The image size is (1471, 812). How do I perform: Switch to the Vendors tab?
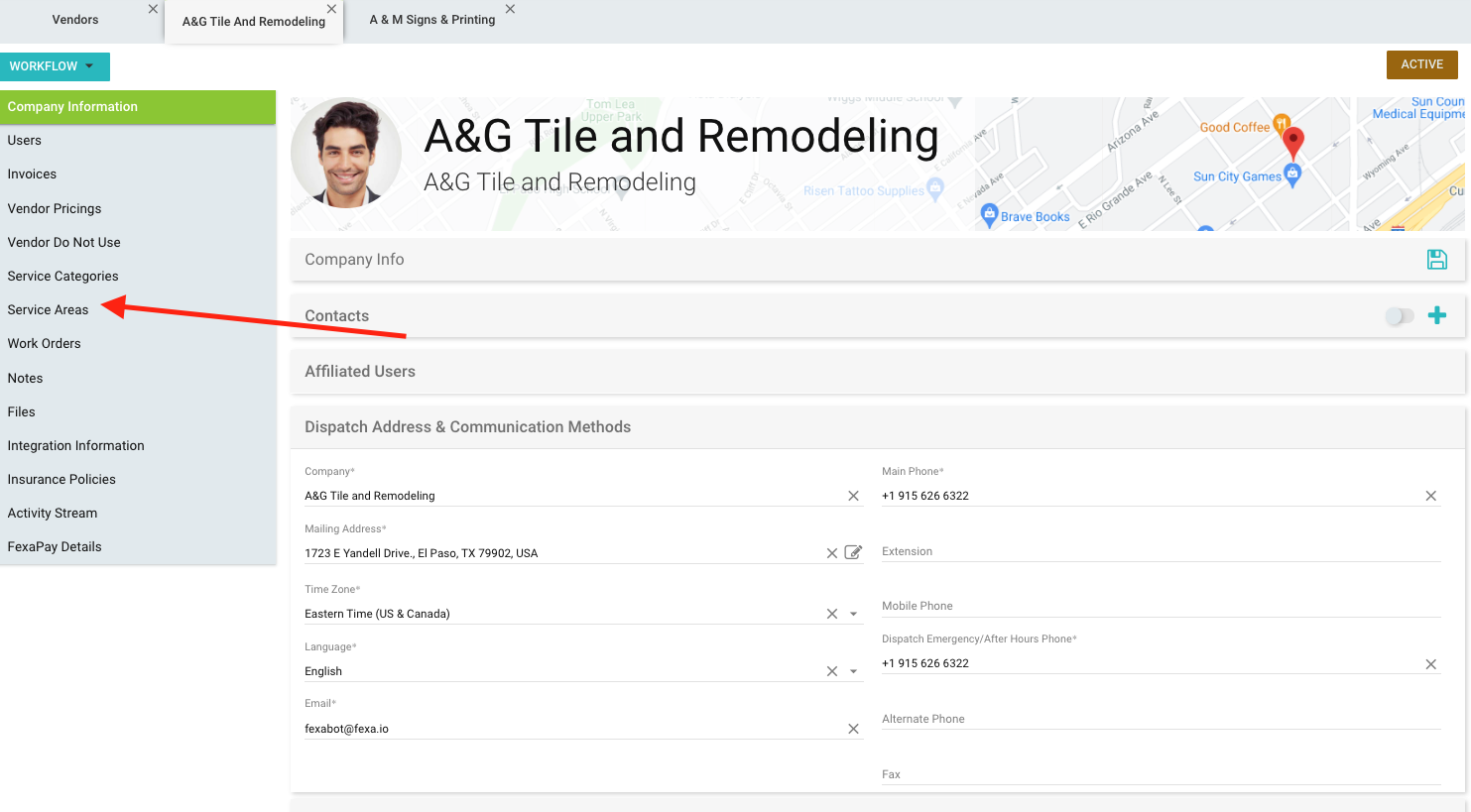[x=75, y=20]
